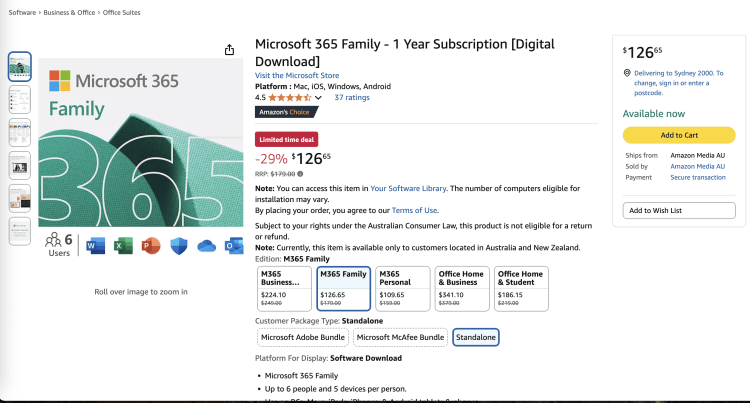Click the OneDrive cloud icon
This screenshot has height=403, width=750.
[207, 246]
